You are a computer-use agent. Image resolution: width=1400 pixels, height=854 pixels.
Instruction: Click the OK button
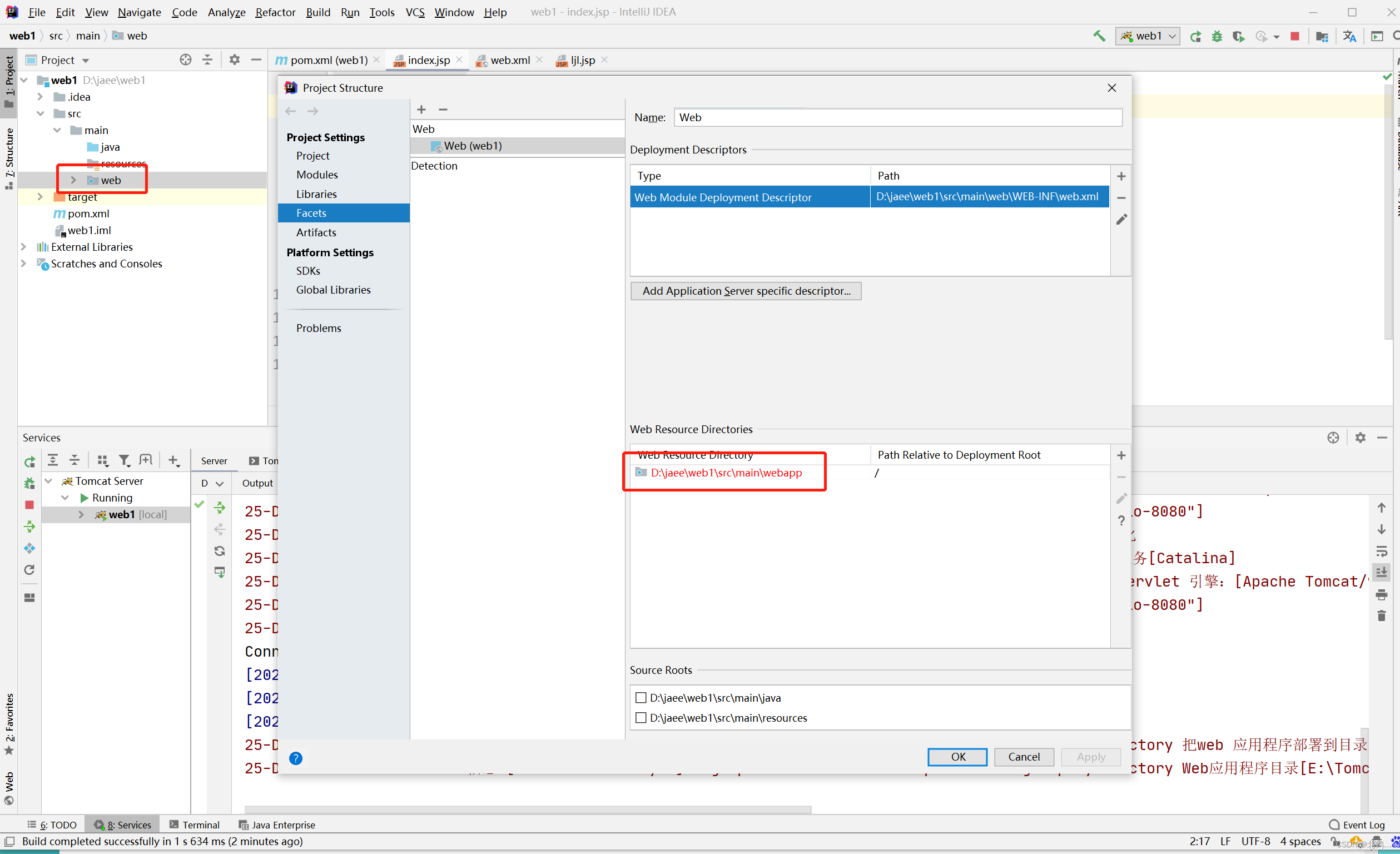pos(957,756)
